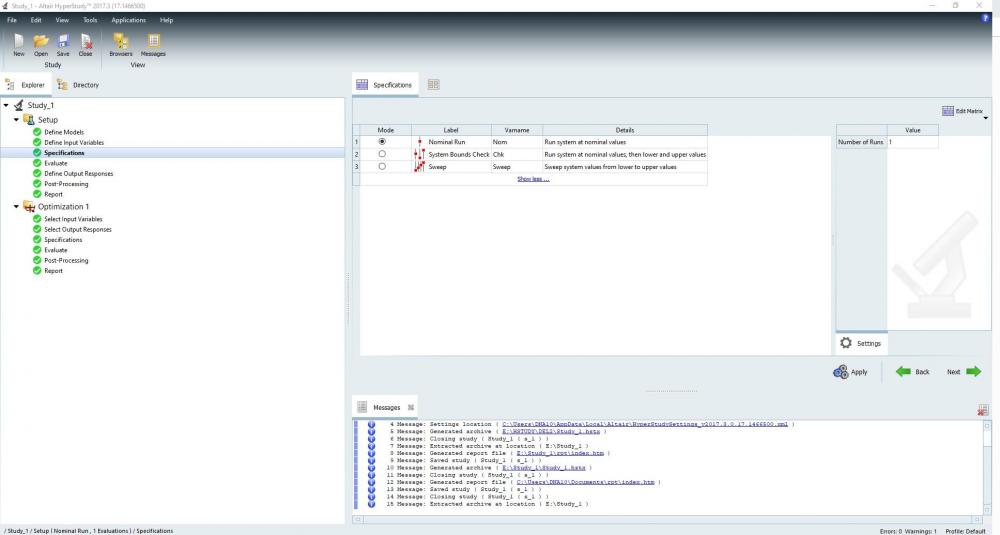Click the Details column header
This screenshot has height=535, width=1000.
625,130
